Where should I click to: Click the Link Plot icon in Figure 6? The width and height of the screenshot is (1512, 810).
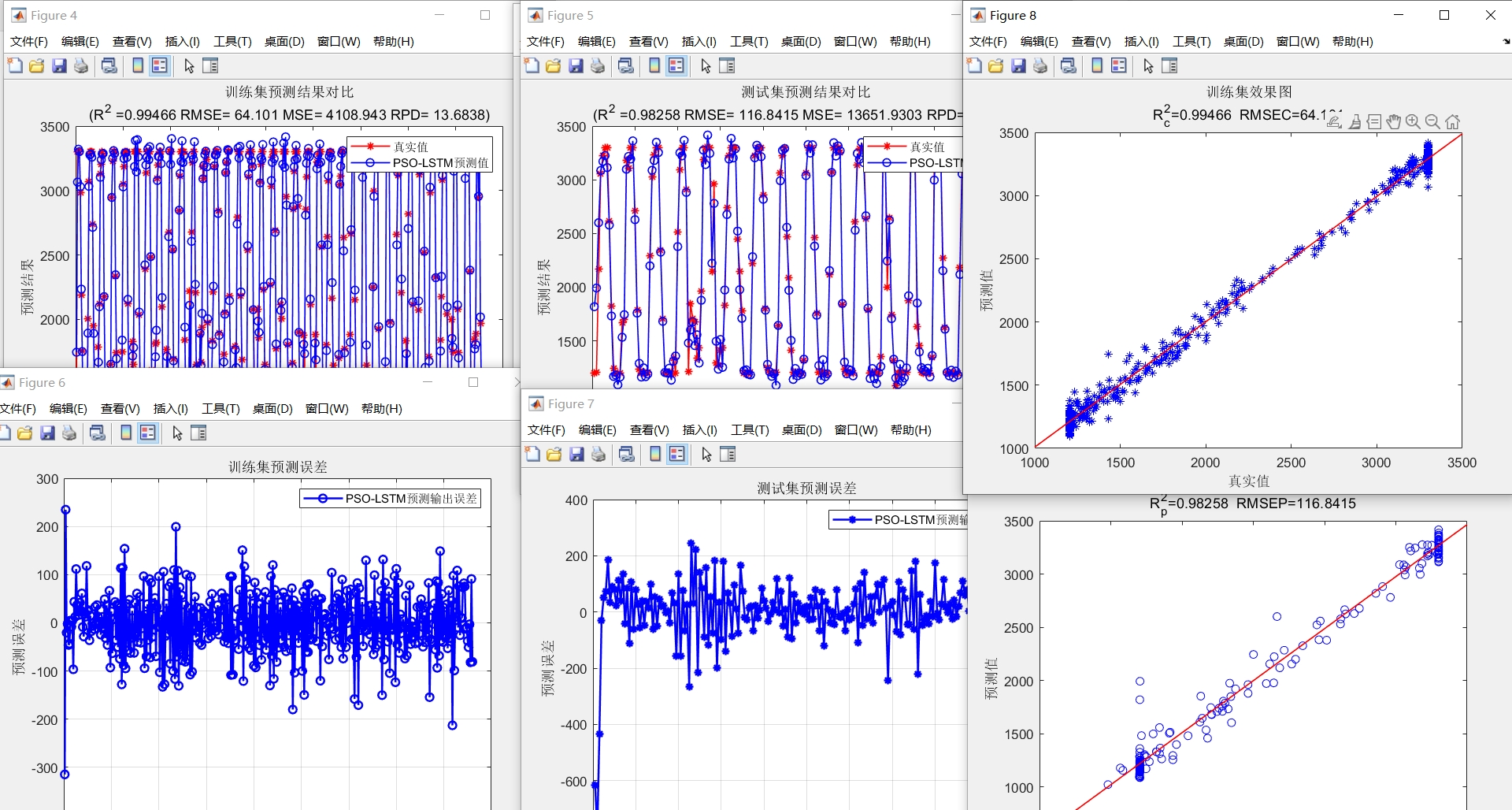[98, 433]
